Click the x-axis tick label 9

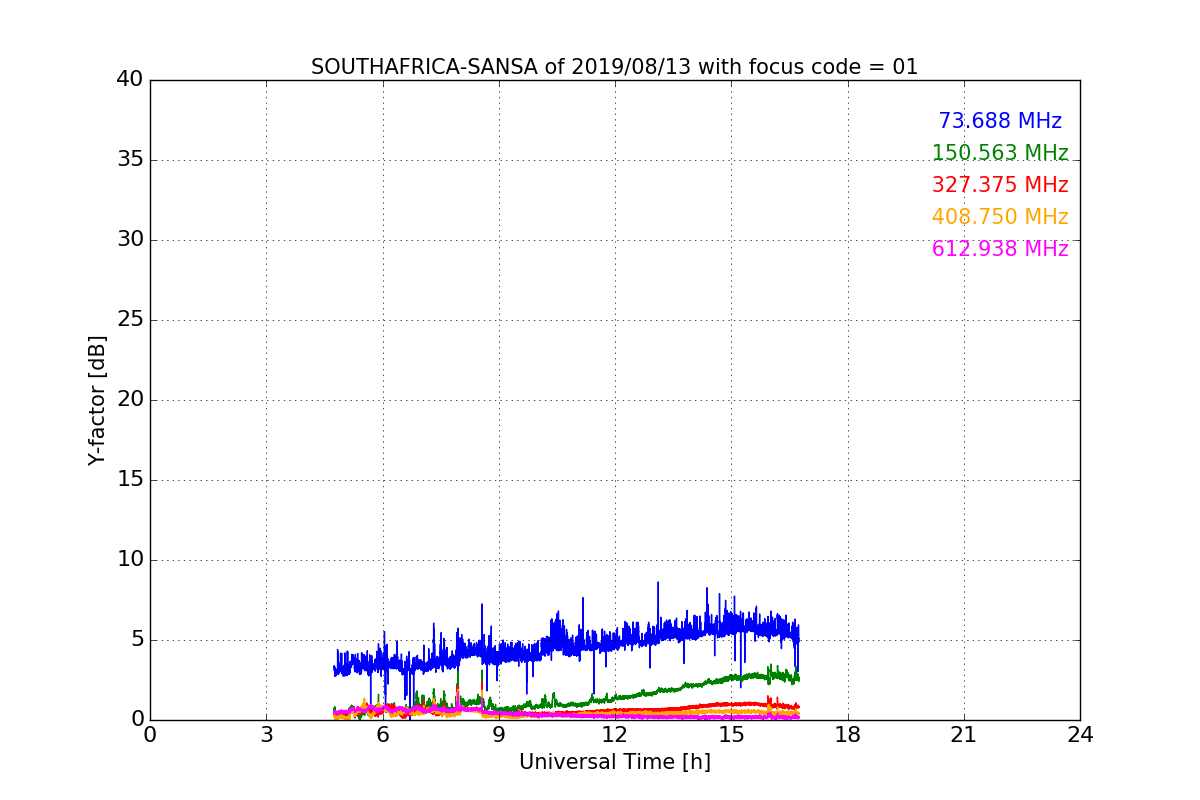pyautogui.click(x=499, y=735)
